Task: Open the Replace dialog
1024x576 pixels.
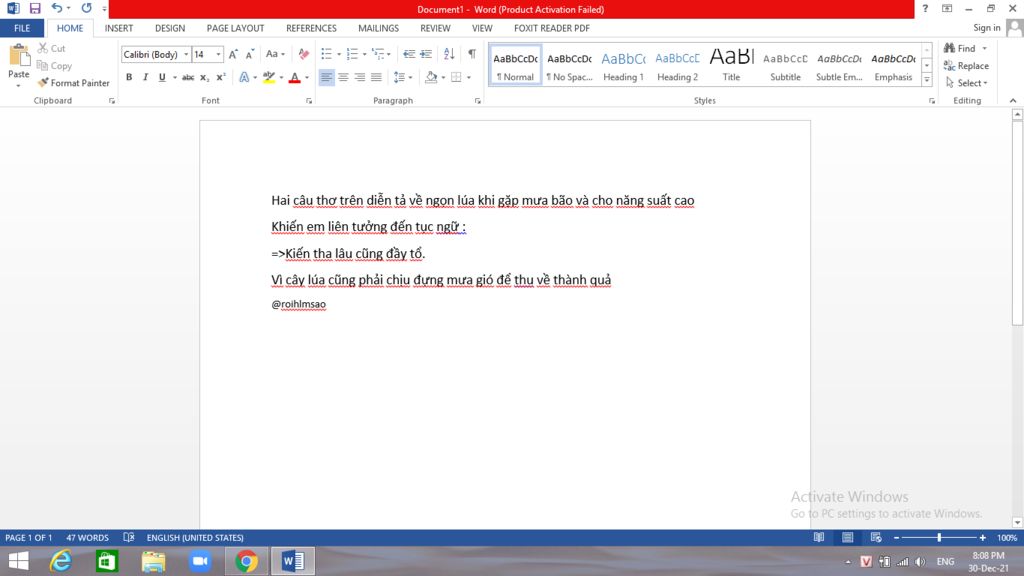Action: [x=966, y=65]
